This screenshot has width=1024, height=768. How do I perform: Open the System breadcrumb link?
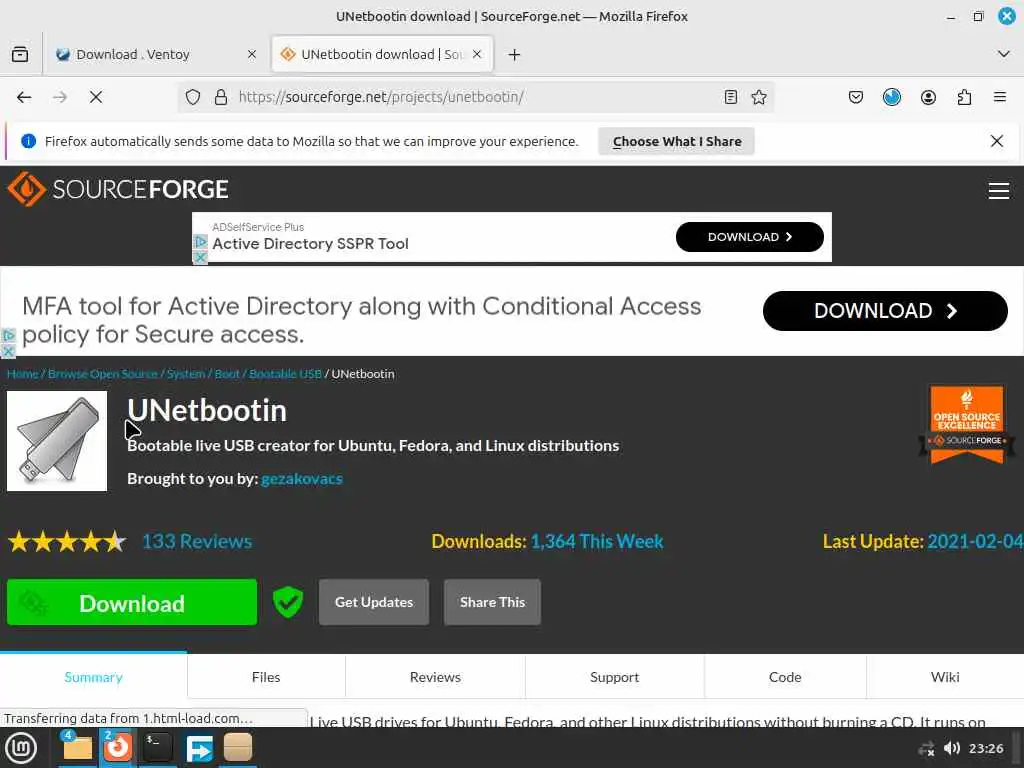click(185, 374)
